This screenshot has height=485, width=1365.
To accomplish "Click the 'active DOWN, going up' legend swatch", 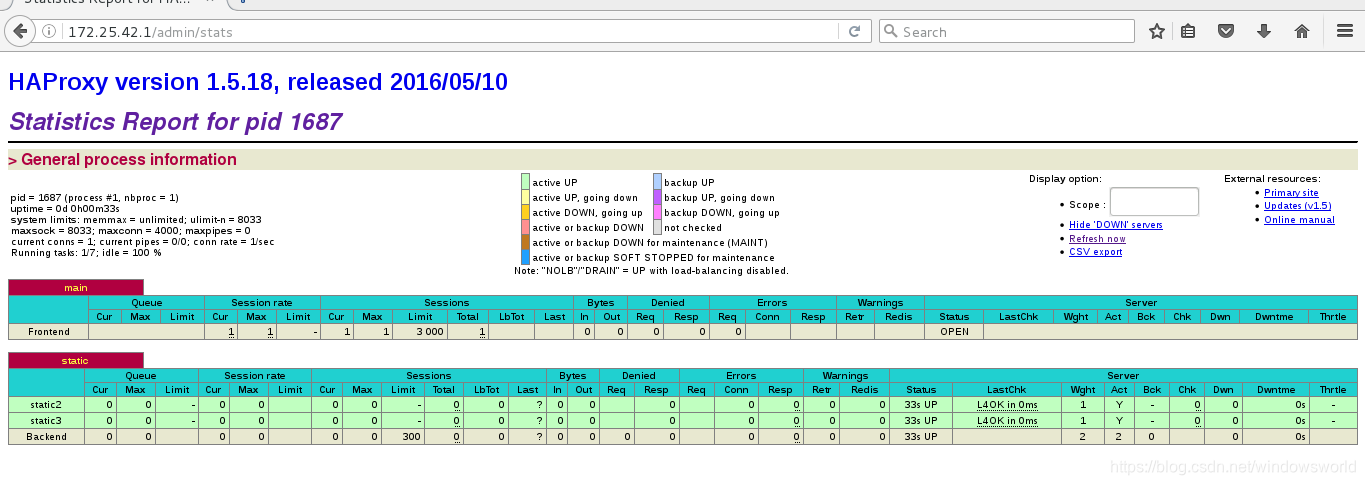I will pyautogui.click(x=525, y=212).
